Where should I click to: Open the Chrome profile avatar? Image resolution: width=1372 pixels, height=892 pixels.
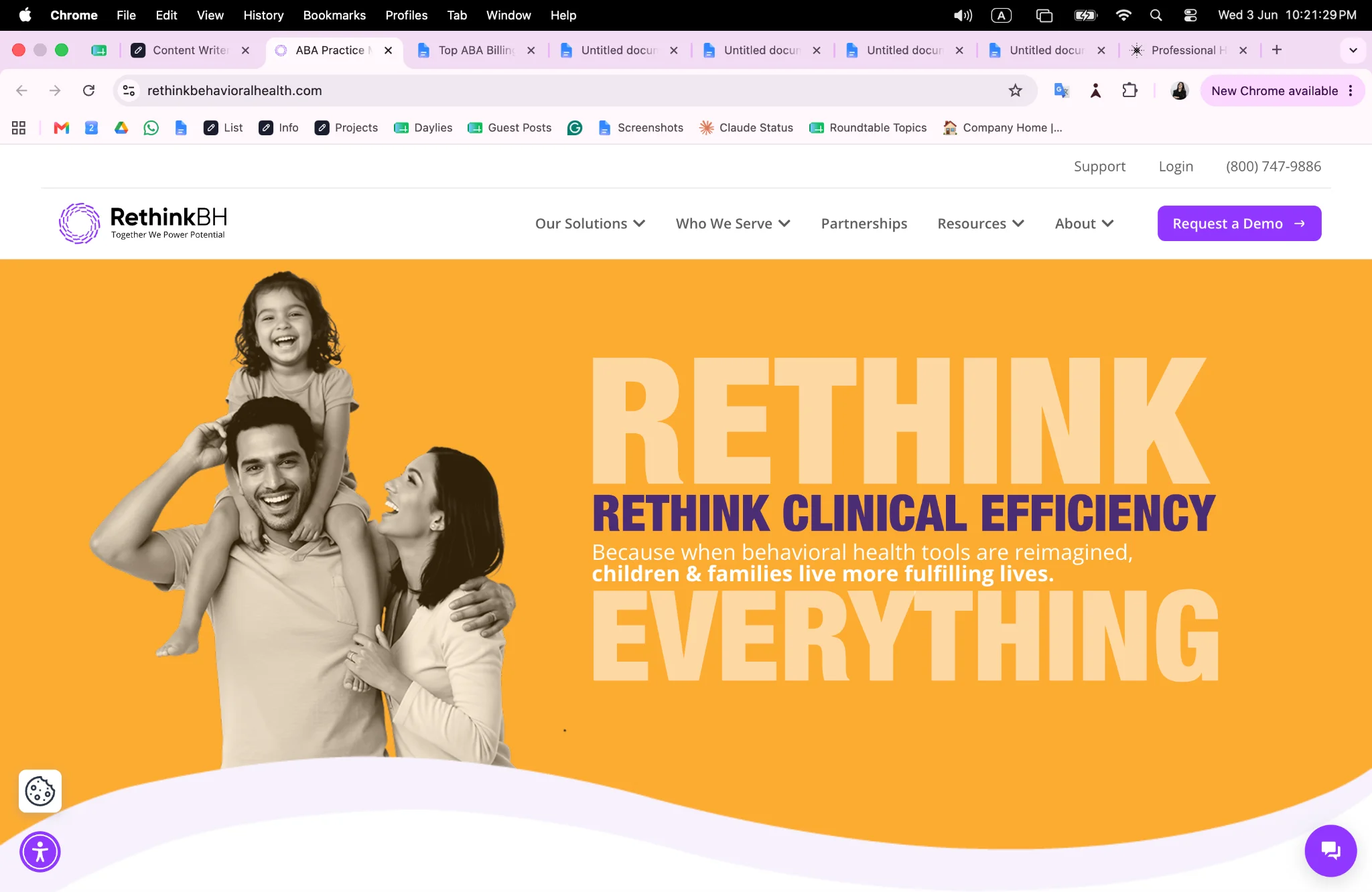pyautogui.click(x=1180, y=90)
